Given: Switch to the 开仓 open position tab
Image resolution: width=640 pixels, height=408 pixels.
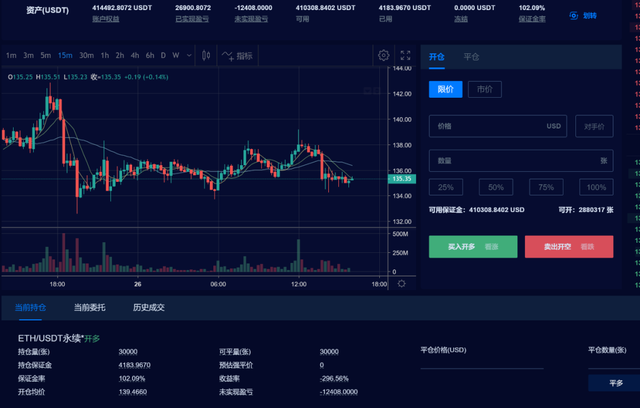Looking at the screenshot, I should (x=436, y=57).
